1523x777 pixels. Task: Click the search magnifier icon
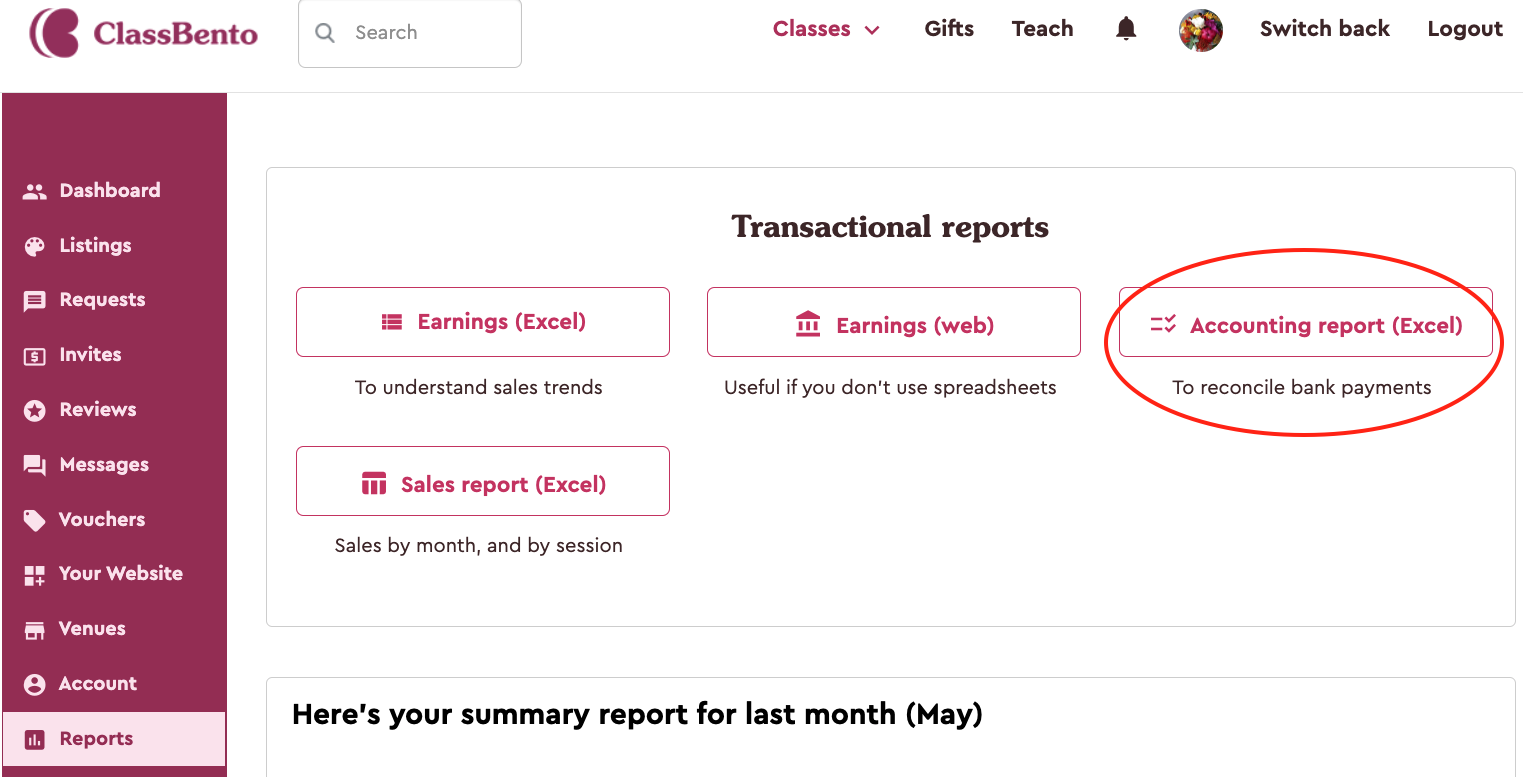(x=325, y=33)
